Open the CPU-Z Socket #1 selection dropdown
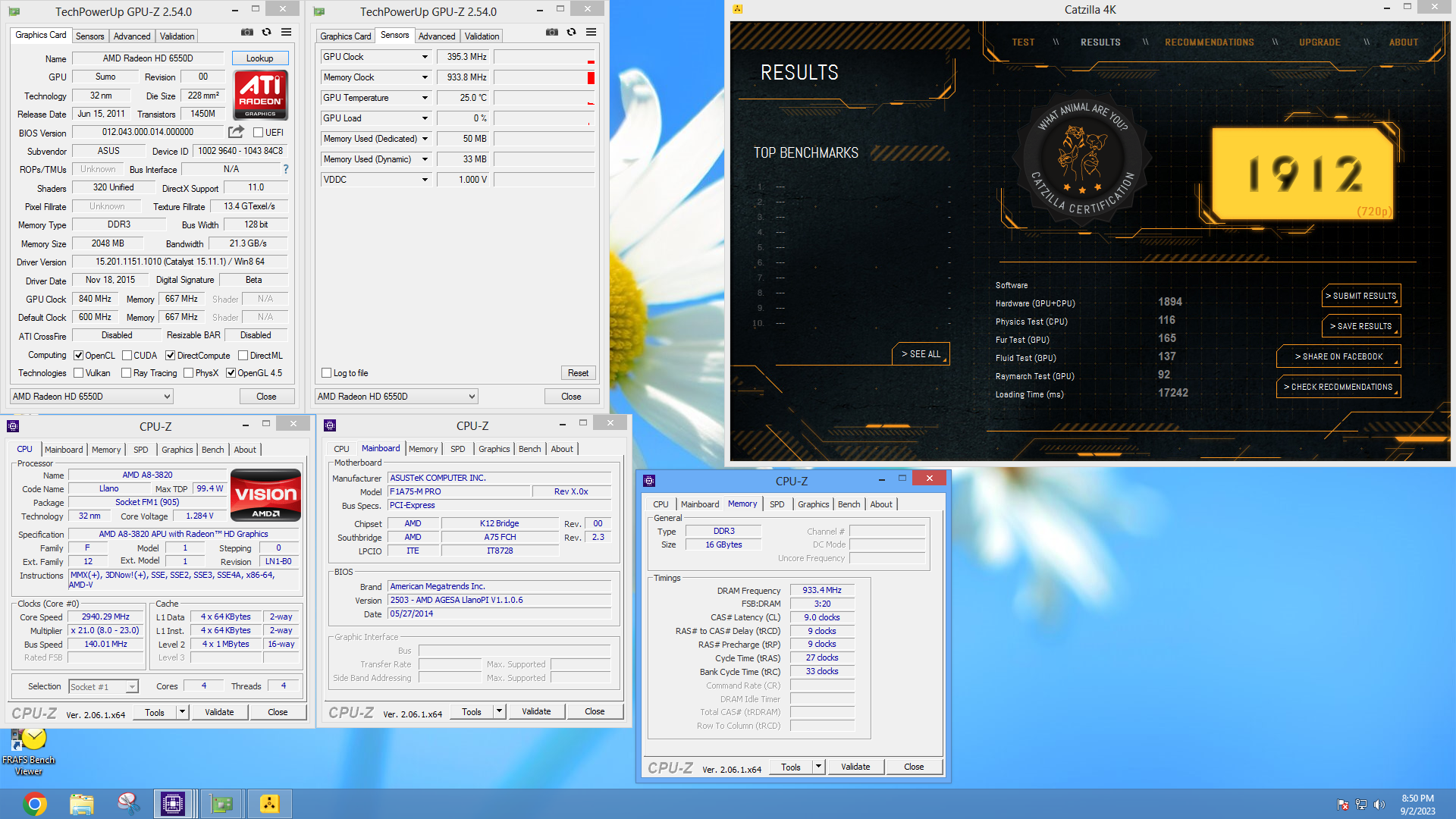1456x819 pixels. pyautogui.click(x=104, y=686)
